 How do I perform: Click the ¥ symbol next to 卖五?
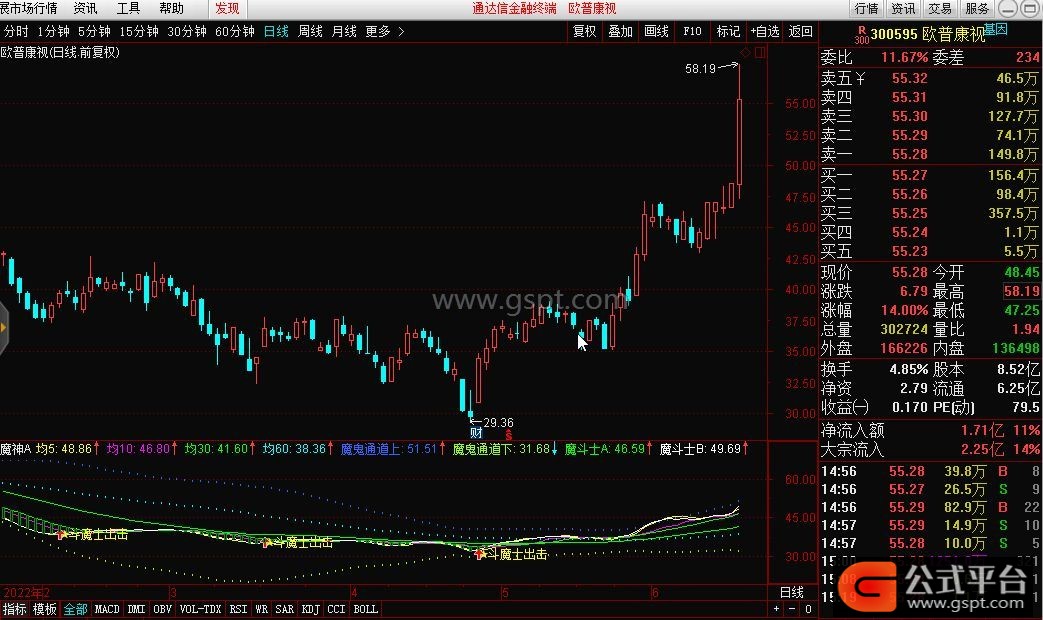[x=860, y=78]
